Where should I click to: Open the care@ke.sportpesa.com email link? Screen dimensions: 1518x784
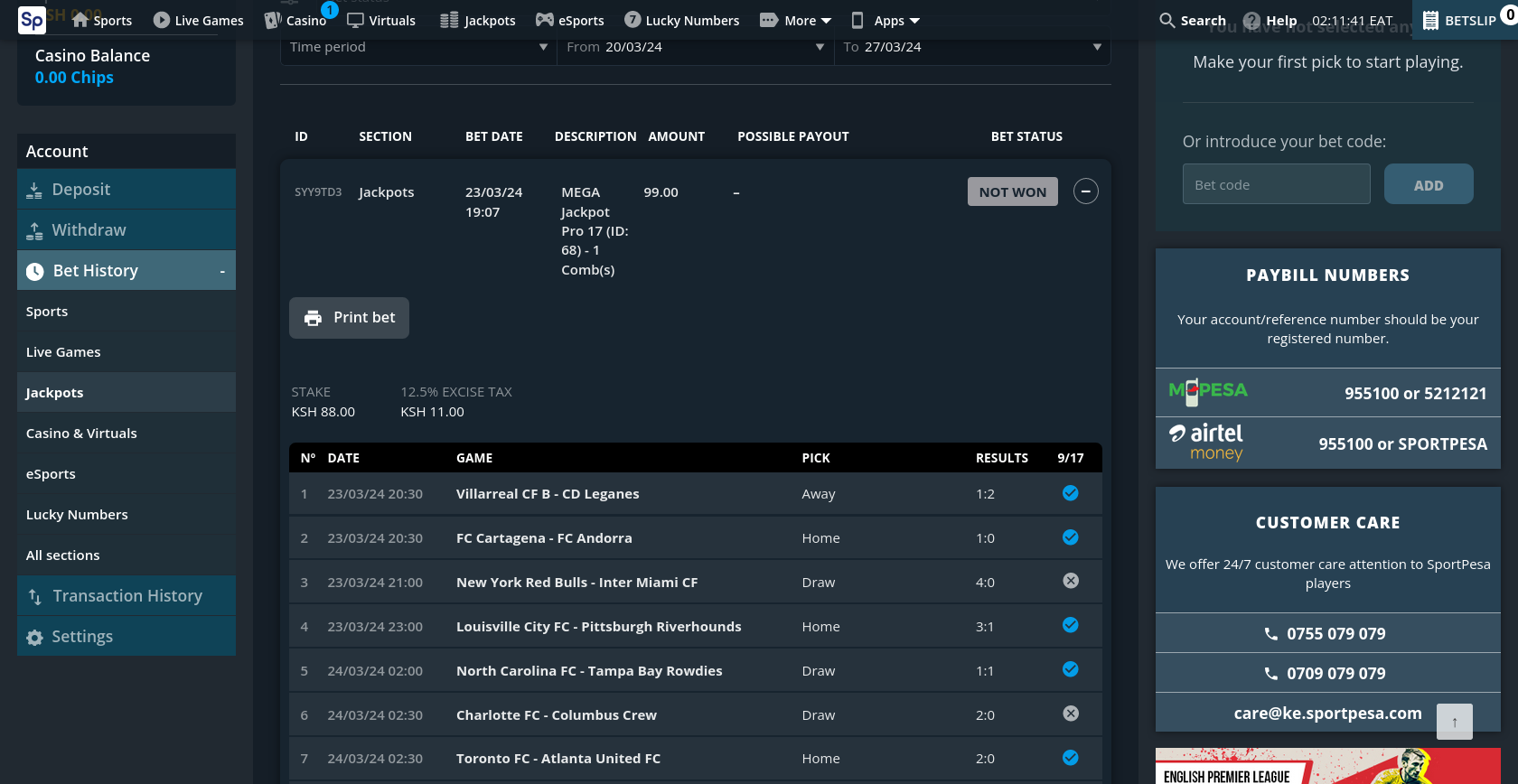tap(1327, 714)
